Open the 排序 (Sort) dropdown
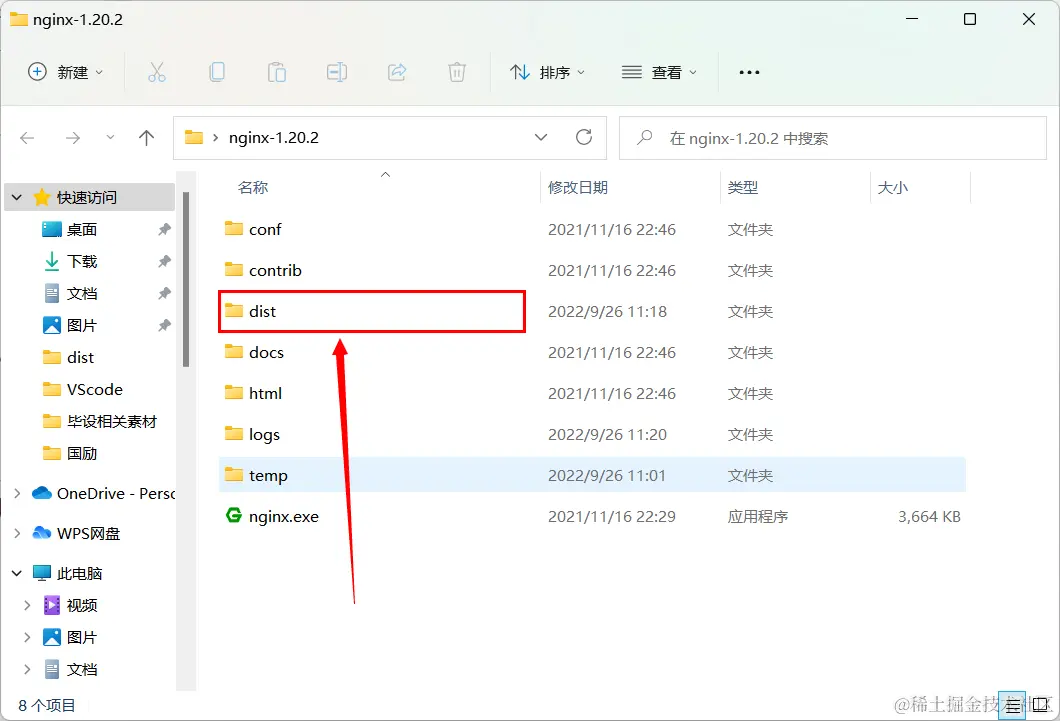 [x=547, y=72]
